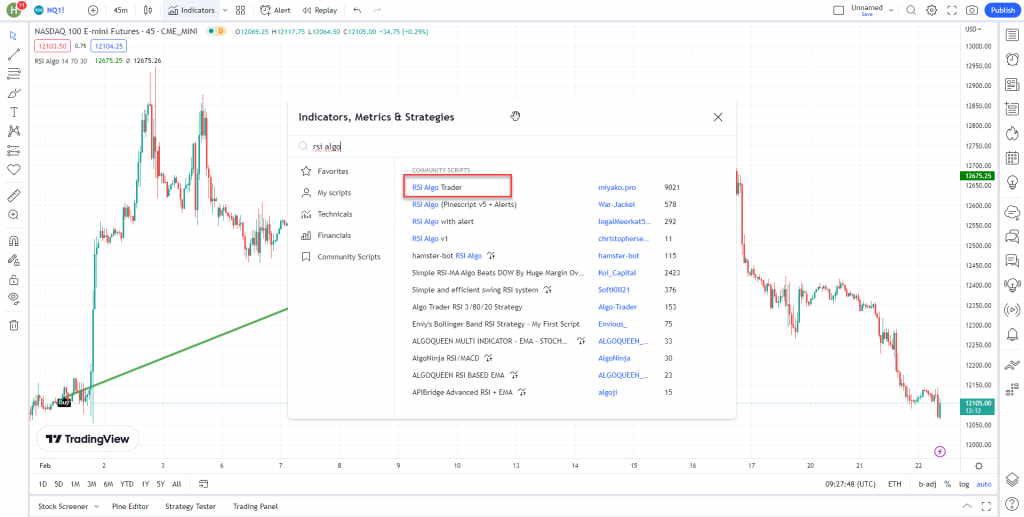Expand the favorite indicators dropdown arrow
Viewport: 1024px width, 517px height.
pyautogui.click(x=225, y=10)
